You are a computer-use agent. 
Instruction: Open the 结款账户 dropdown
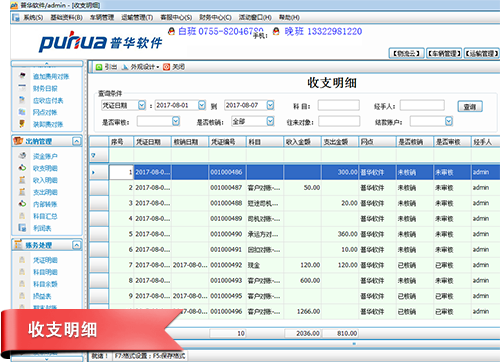449,121
